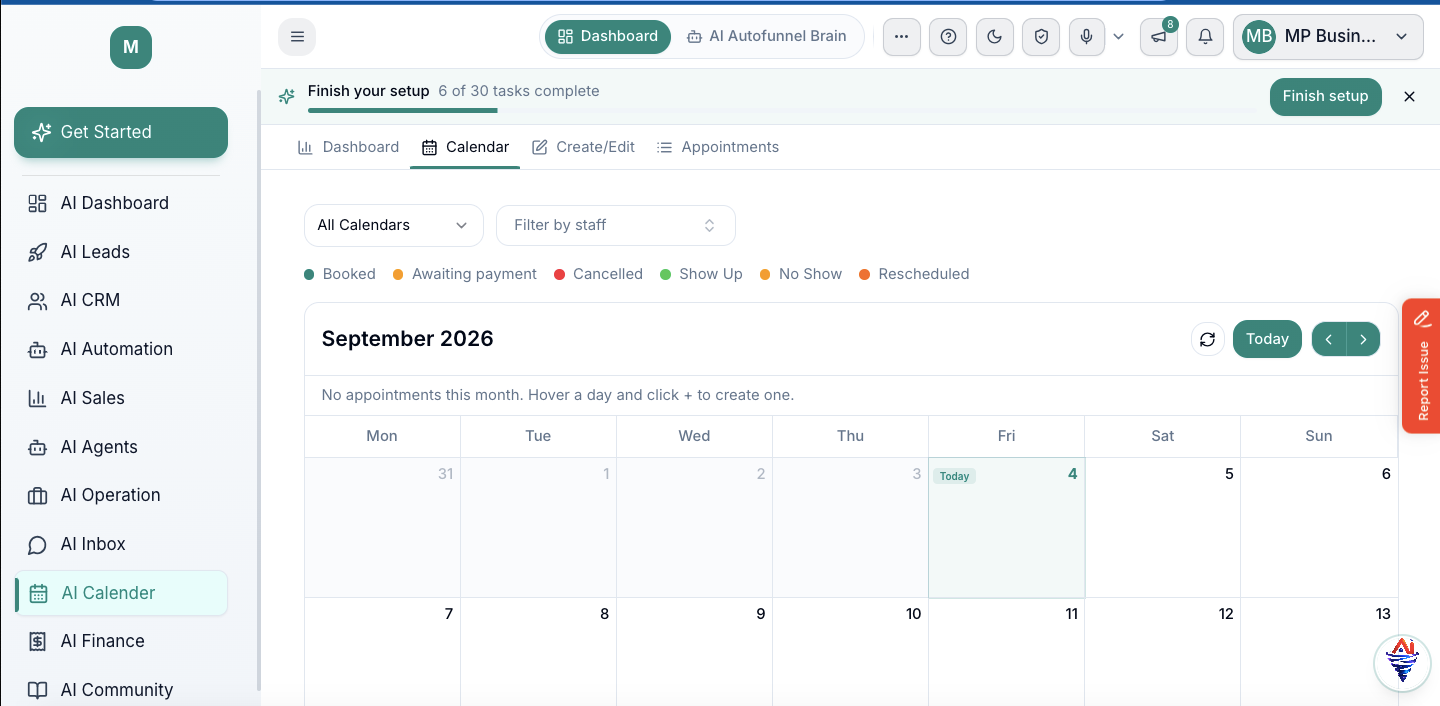The width and height of the screenshot is (1440, 706).
Task: Open the Appointments sub-tab
Action: point(718,147)
